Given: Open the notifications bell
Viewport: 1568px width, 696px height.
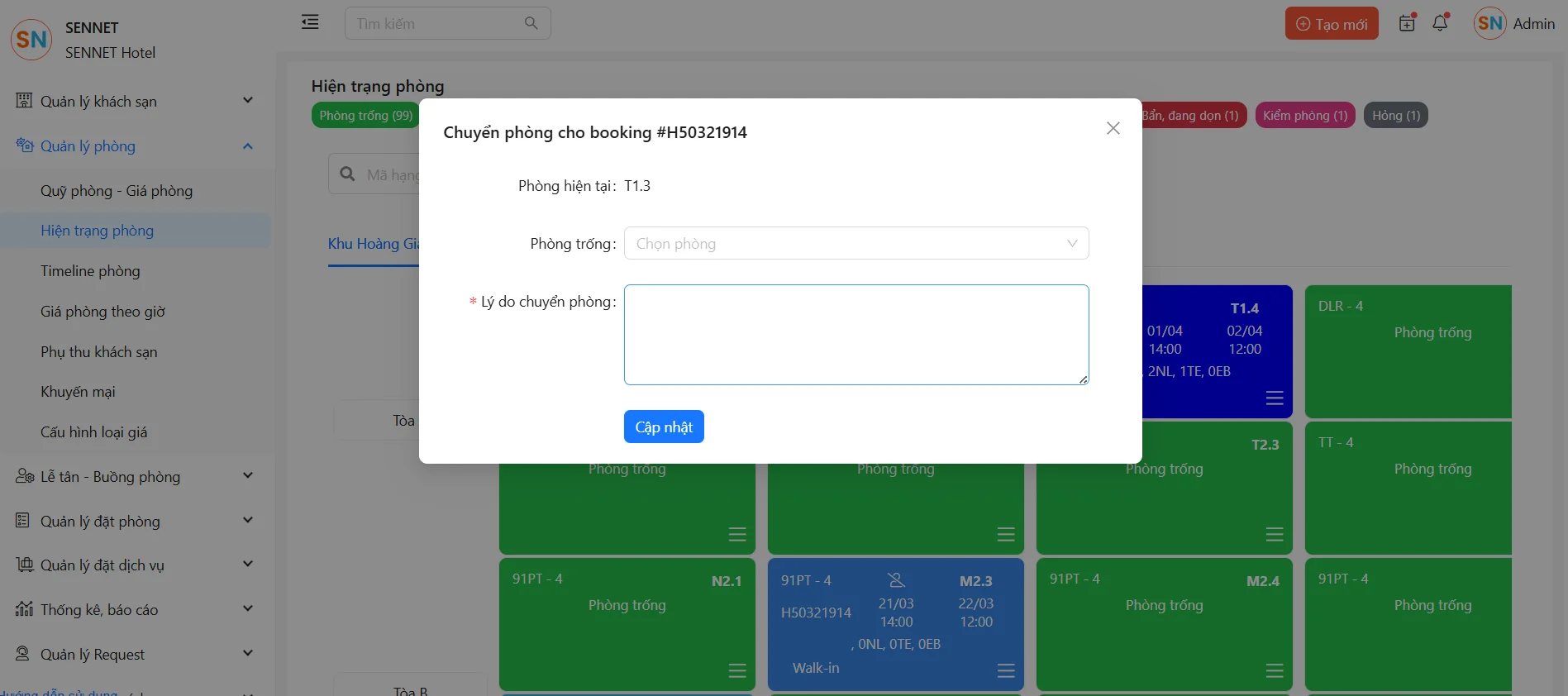Looking at the screenshot, I should pos(1440,23).
